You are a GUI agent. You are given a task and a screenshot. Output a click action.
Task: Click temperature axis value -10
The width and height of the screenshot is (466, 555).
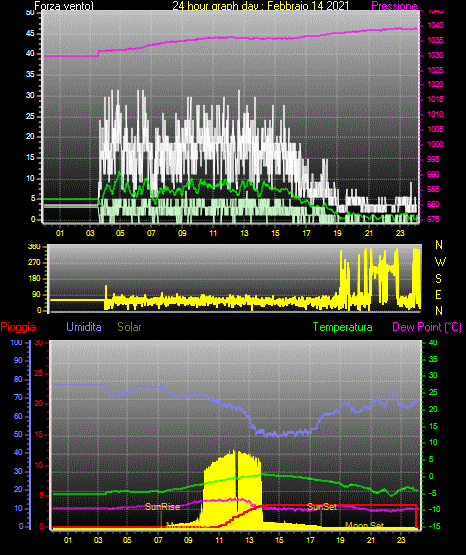(x=435, y=509)
